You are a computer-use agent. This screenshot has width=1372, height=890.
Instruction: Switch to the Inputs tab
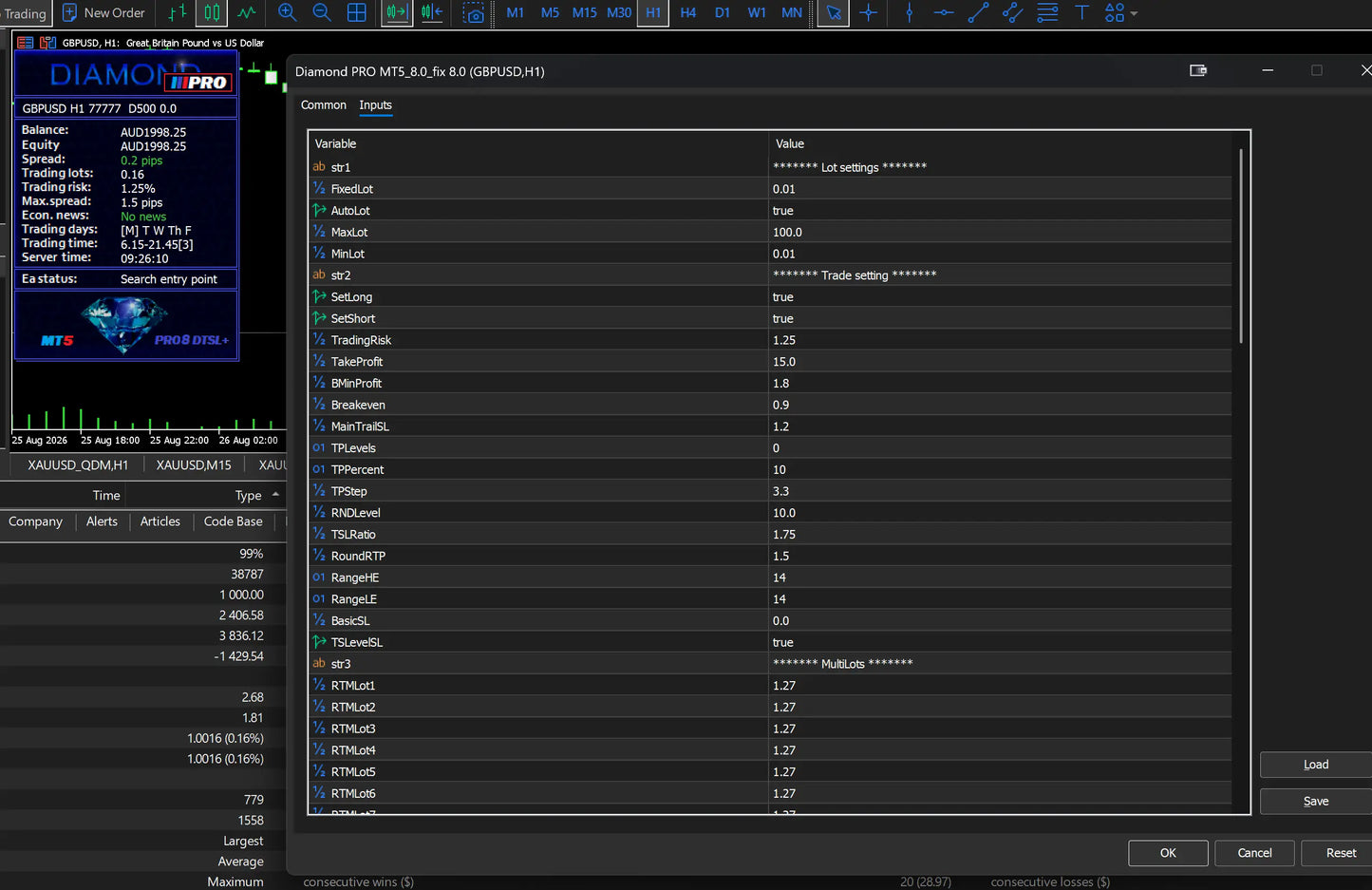pyautogui.click(x=376, y=105)
